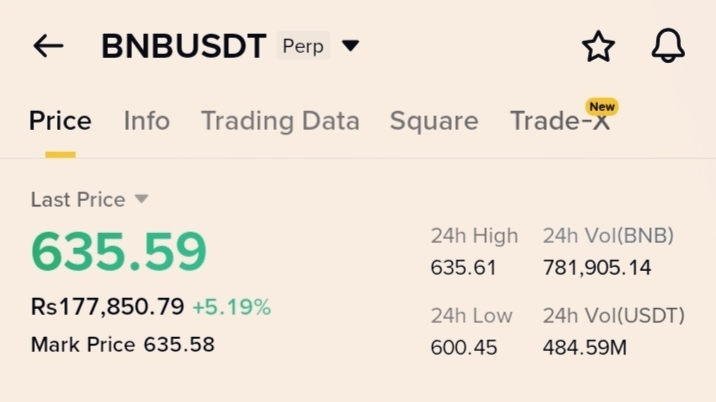Tap the 24h Vol(USDT) 484.59M value

point(584,348)
